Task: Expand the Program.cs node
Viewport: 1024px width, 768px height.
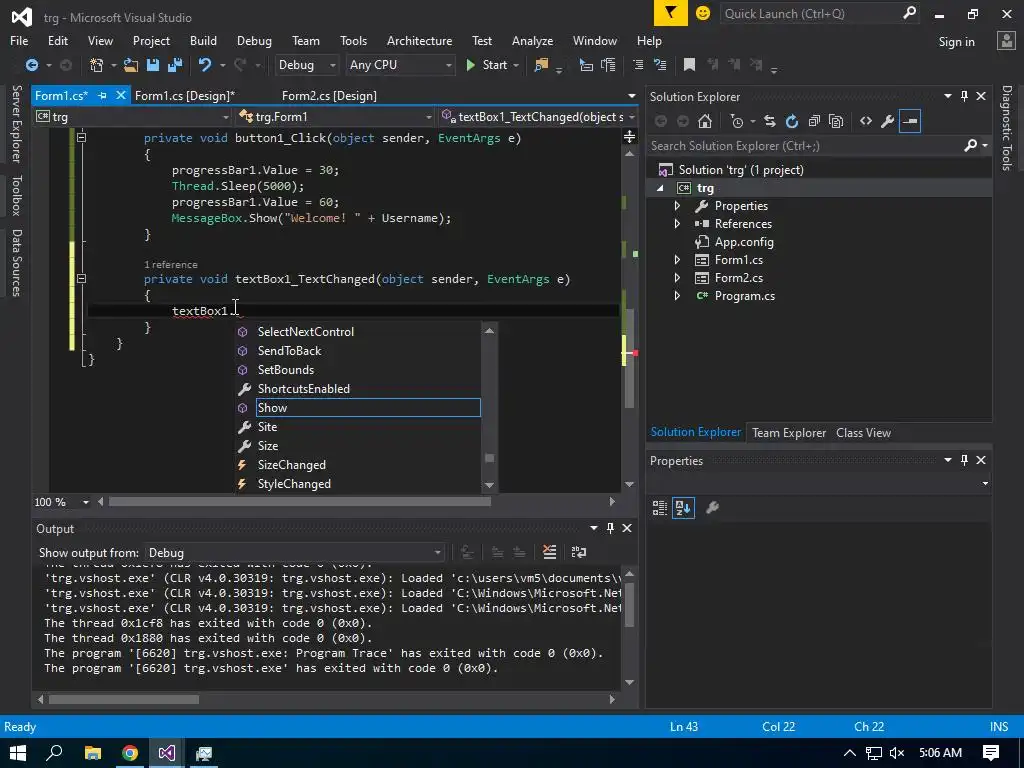Action: pos(677,296)
